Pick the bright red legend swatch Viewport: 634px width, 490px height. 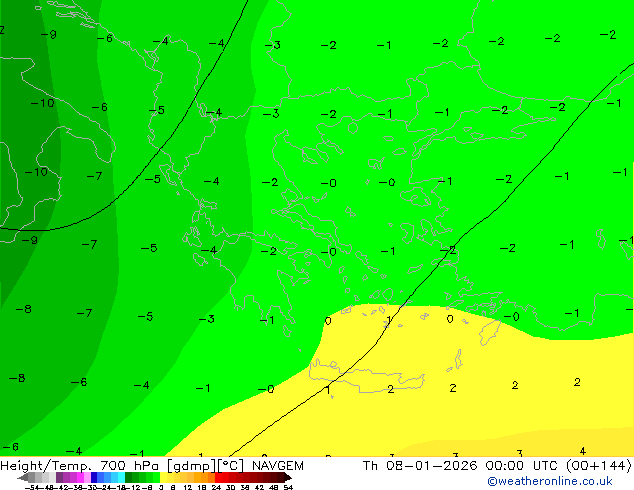(218, 477)
